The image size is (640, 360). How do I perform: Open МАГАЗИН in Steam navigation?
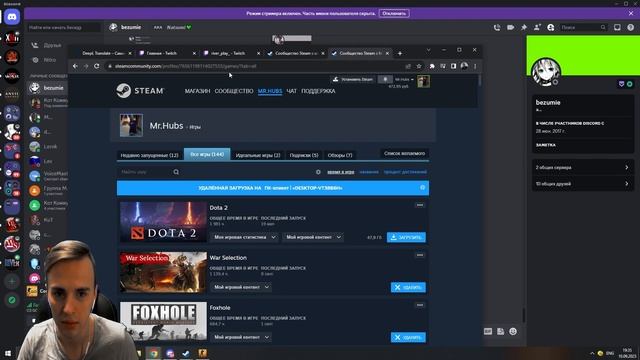coord(197,91)
